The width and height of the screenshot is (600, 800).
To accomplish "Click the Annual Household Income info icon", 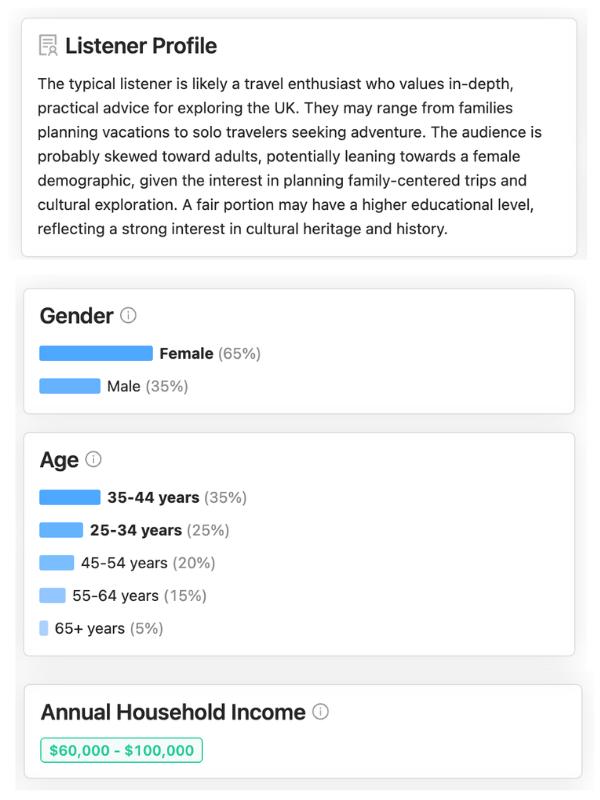I will coord(320,712).
